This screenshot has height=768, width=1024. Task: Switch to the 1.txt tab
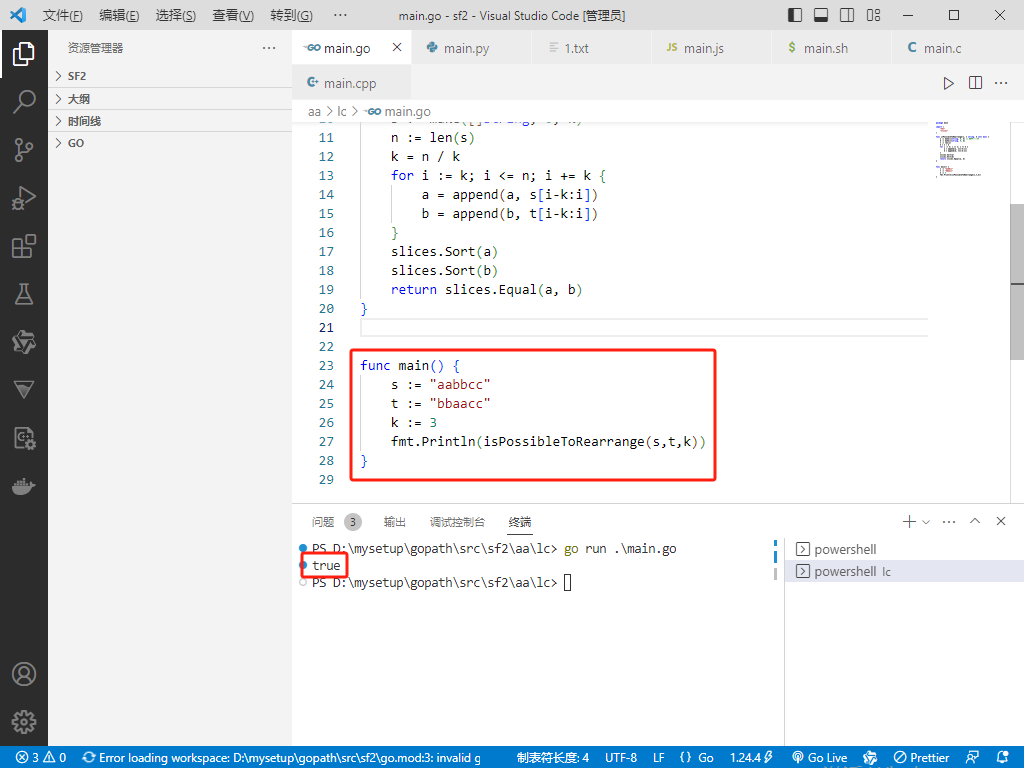(592, 48)
